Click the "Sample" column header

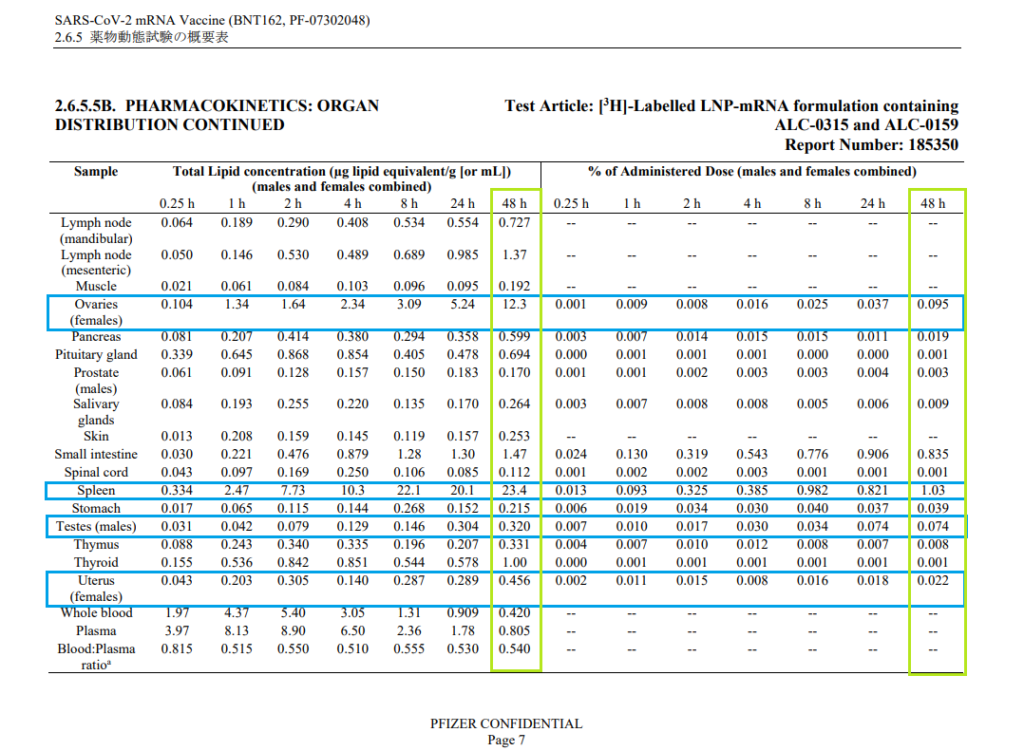point(96,172)
